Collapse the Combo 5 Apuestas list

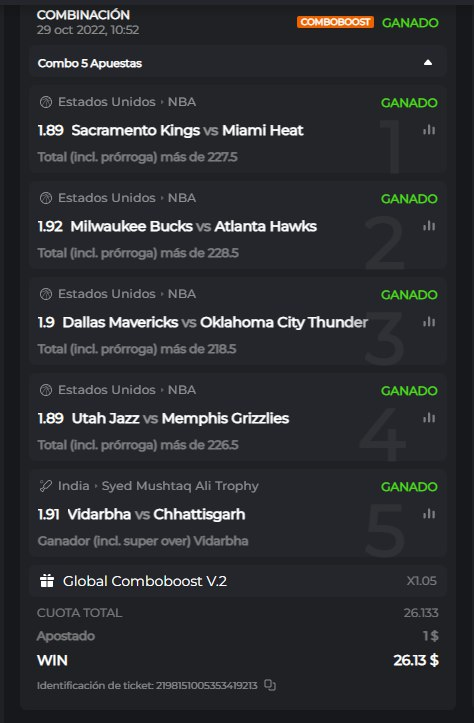[x=428, y=63]
